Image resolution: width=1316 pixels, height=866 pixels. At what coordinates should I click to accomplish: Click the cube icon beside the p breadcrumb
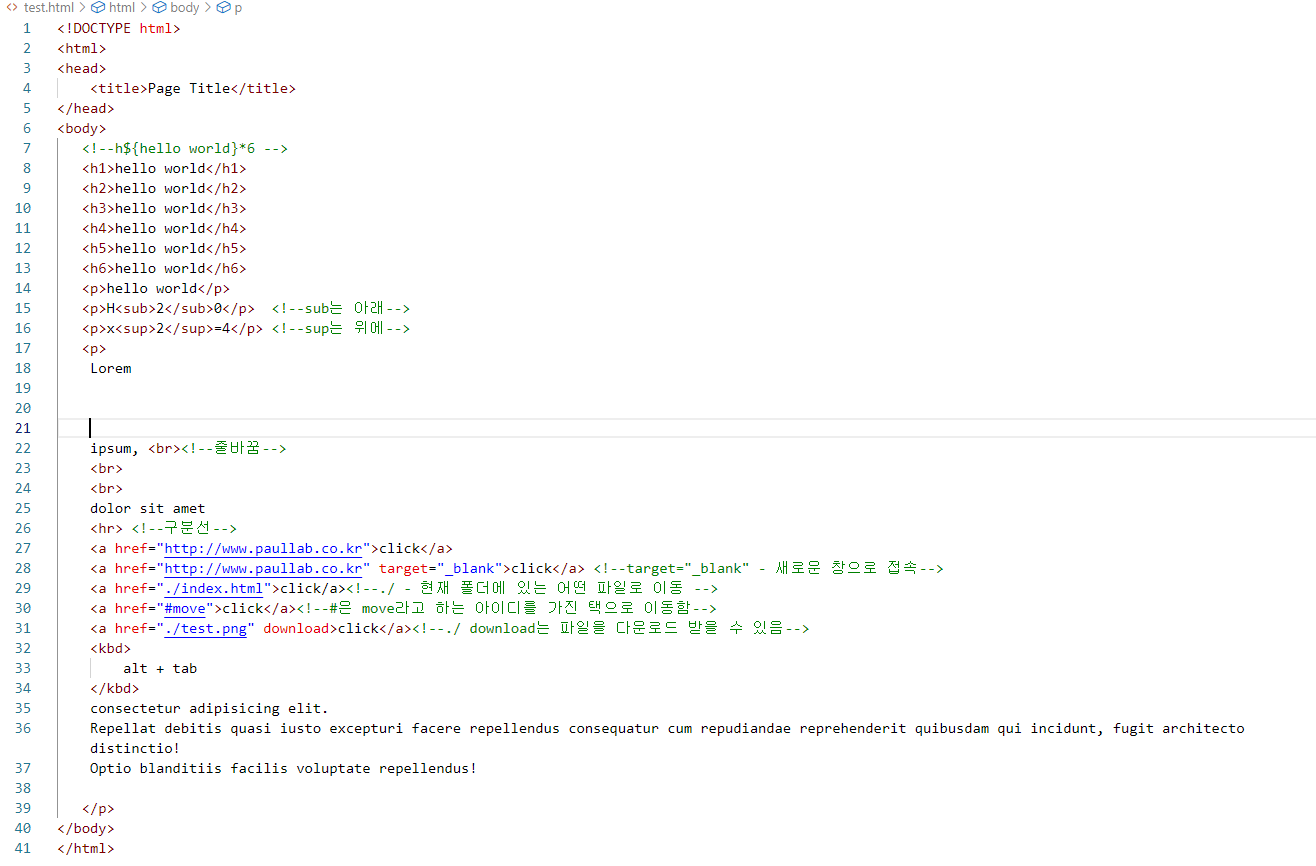(223, 7)
